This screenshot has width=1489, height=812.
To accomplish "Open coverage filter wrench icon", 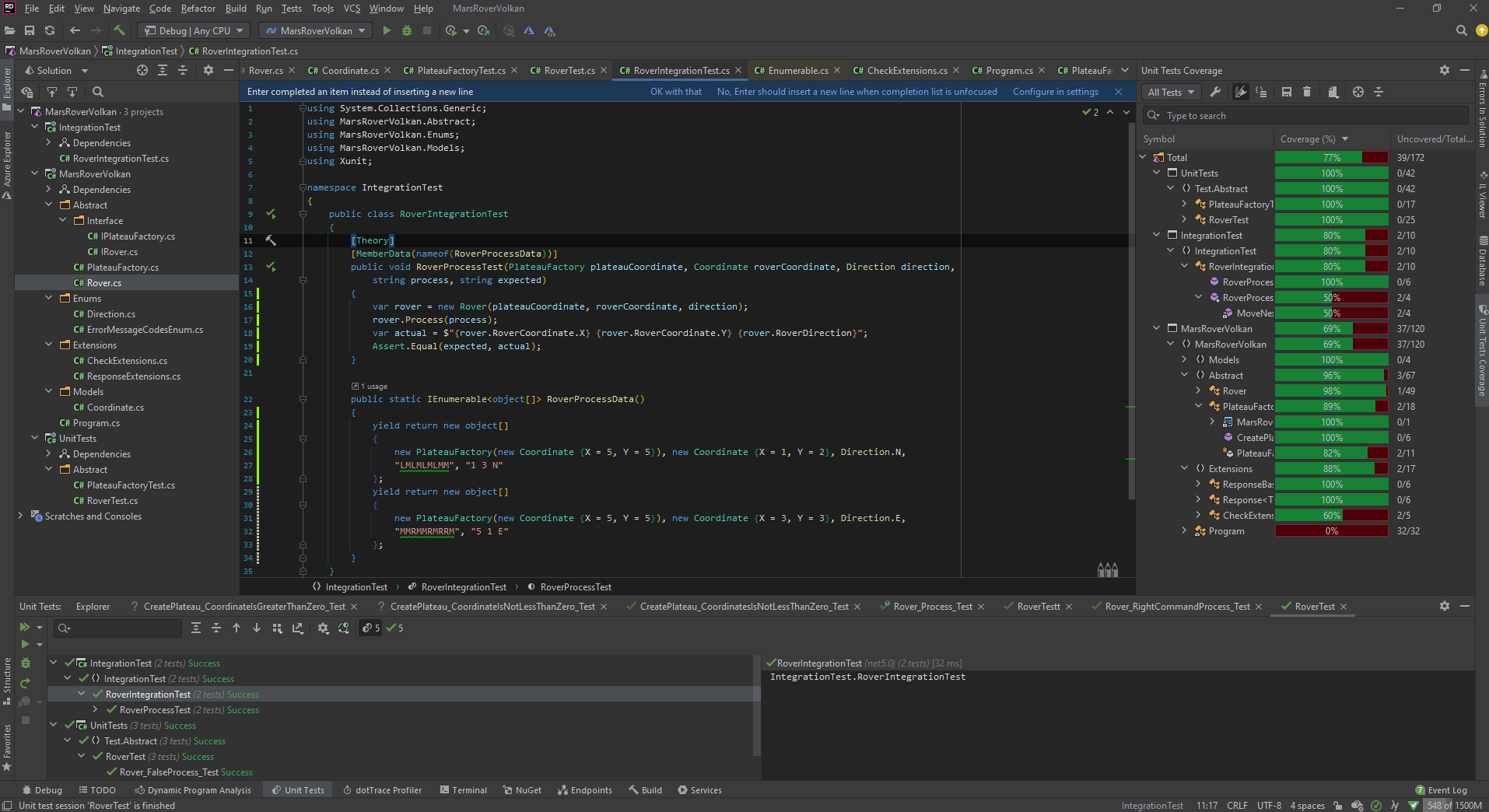I will click(1216, 92).
